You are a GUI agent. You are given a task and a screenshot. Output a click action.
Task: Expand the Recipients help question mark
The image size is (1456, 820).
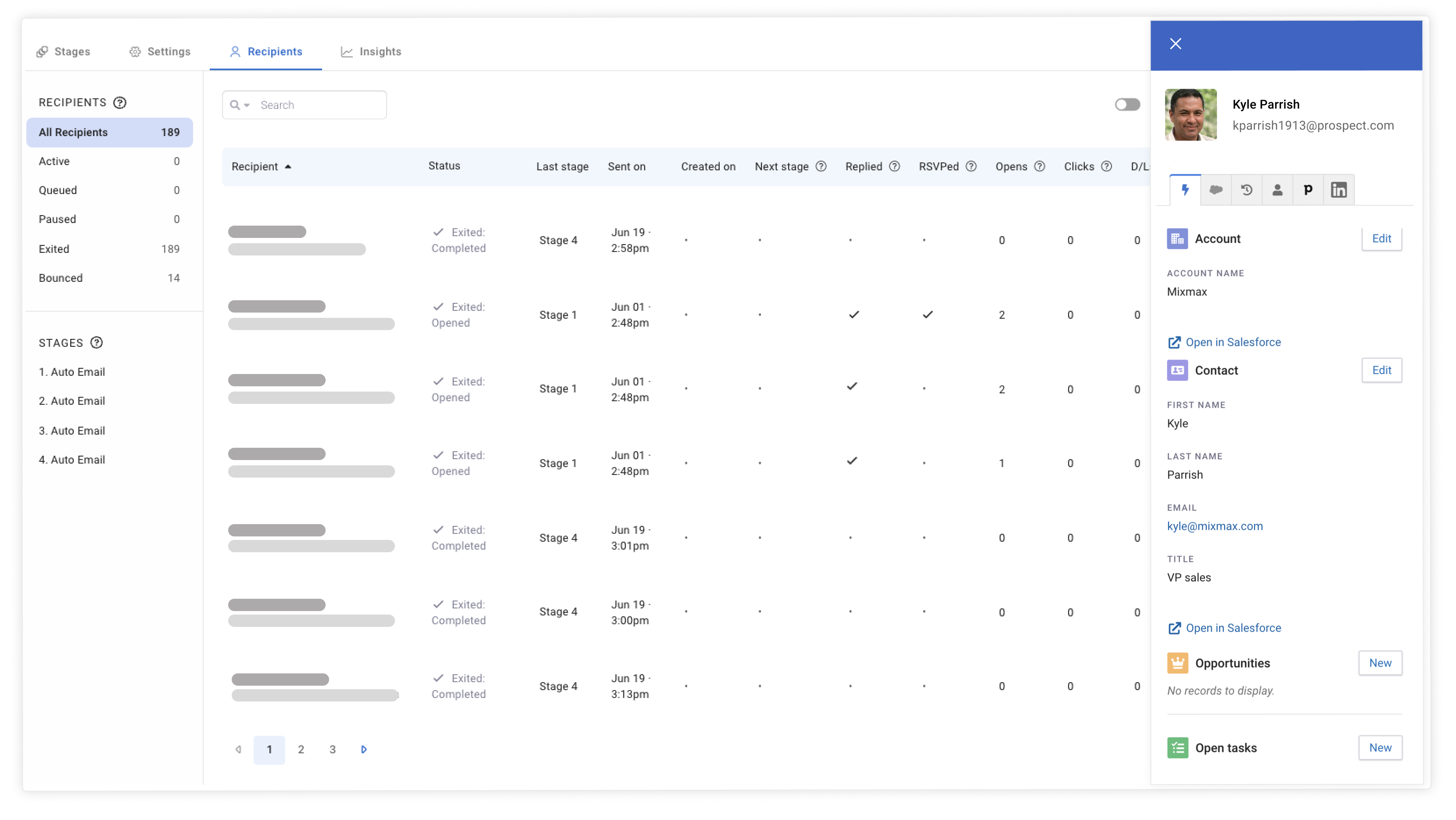point(120,101)
